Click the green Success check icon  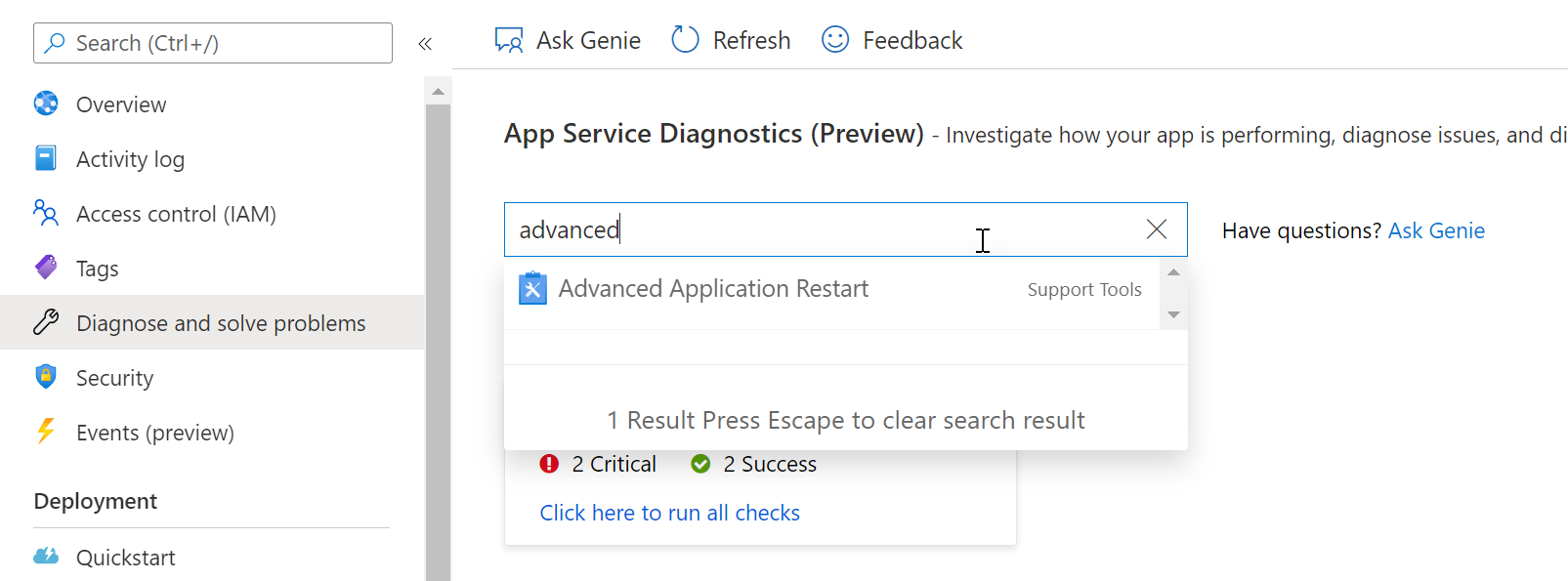[x=700, y=464]
